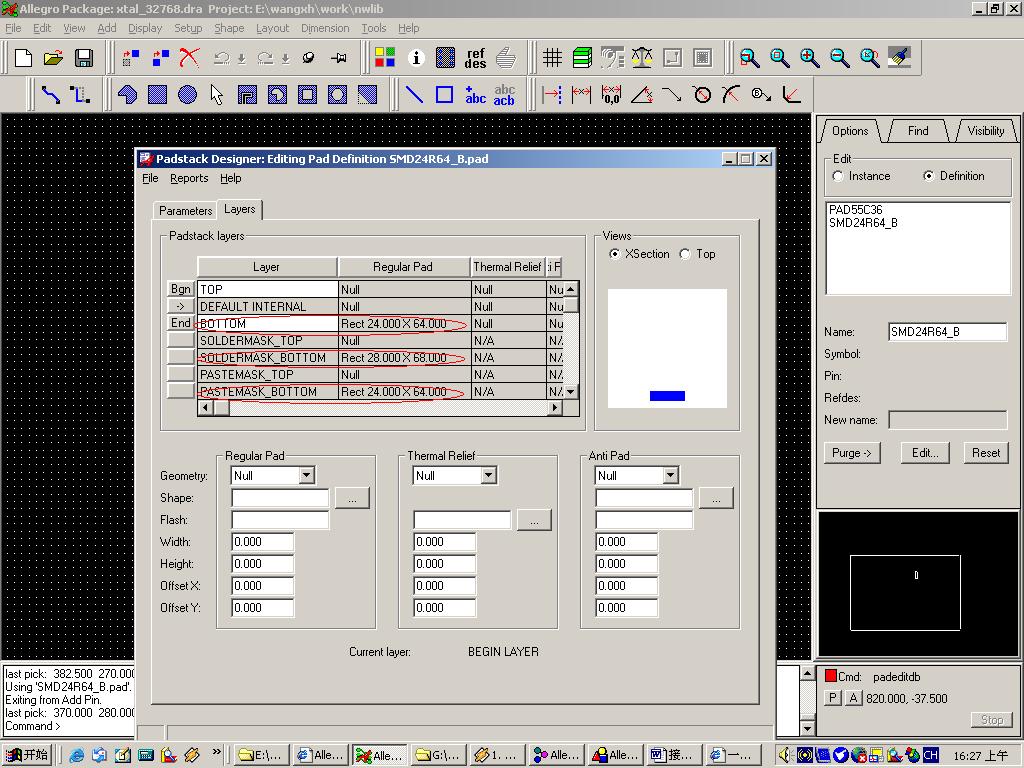Image resolution: width=1024 pixels, height=768 pixels.
Task: Select the Instance radio button
Action: 838,176
